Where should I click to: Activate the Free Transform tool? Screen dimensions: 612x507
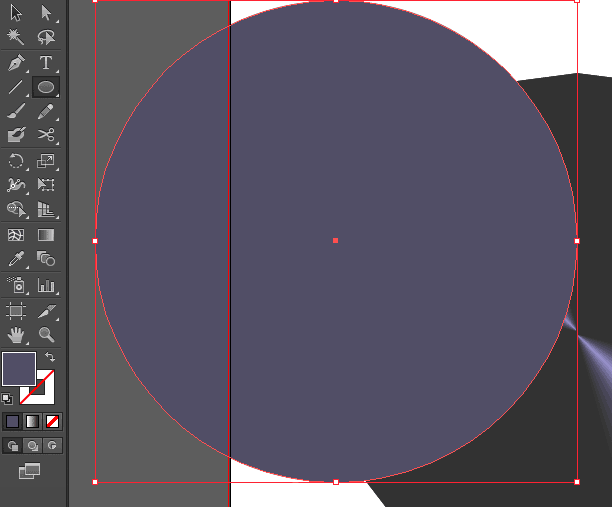(x=46, y=185)
